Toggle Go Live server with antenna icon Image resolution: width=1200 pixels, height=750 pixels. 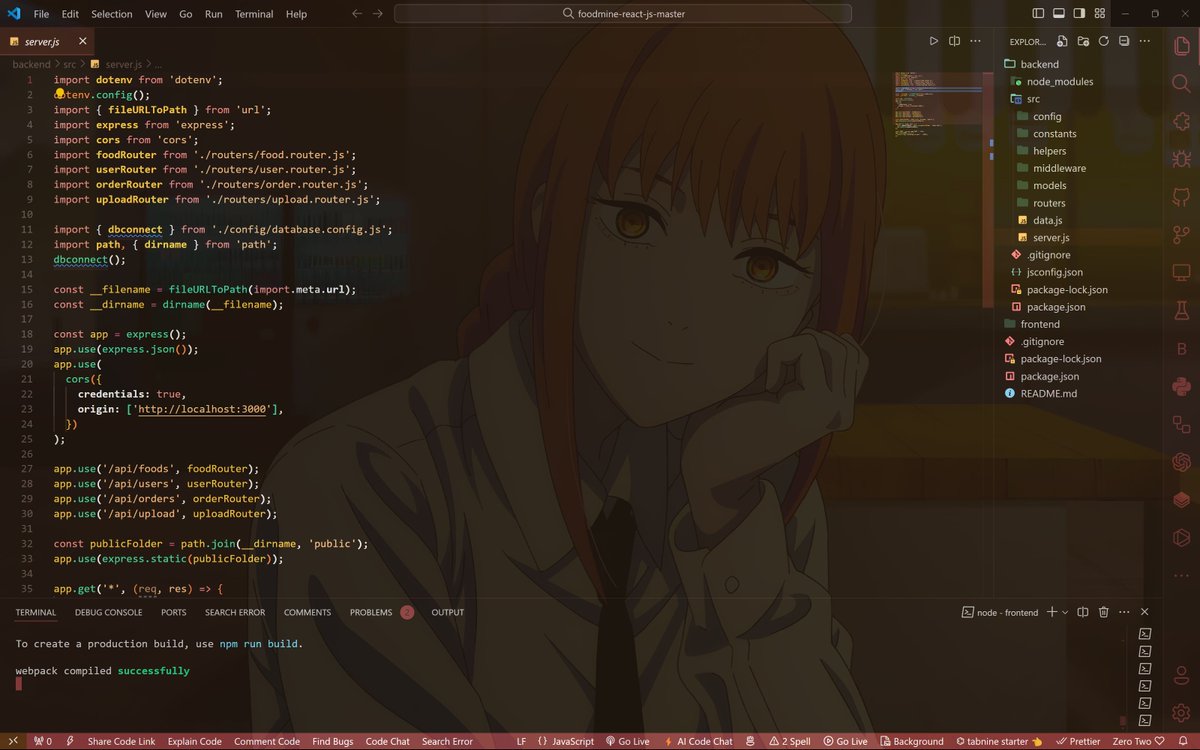pos(627,741)
